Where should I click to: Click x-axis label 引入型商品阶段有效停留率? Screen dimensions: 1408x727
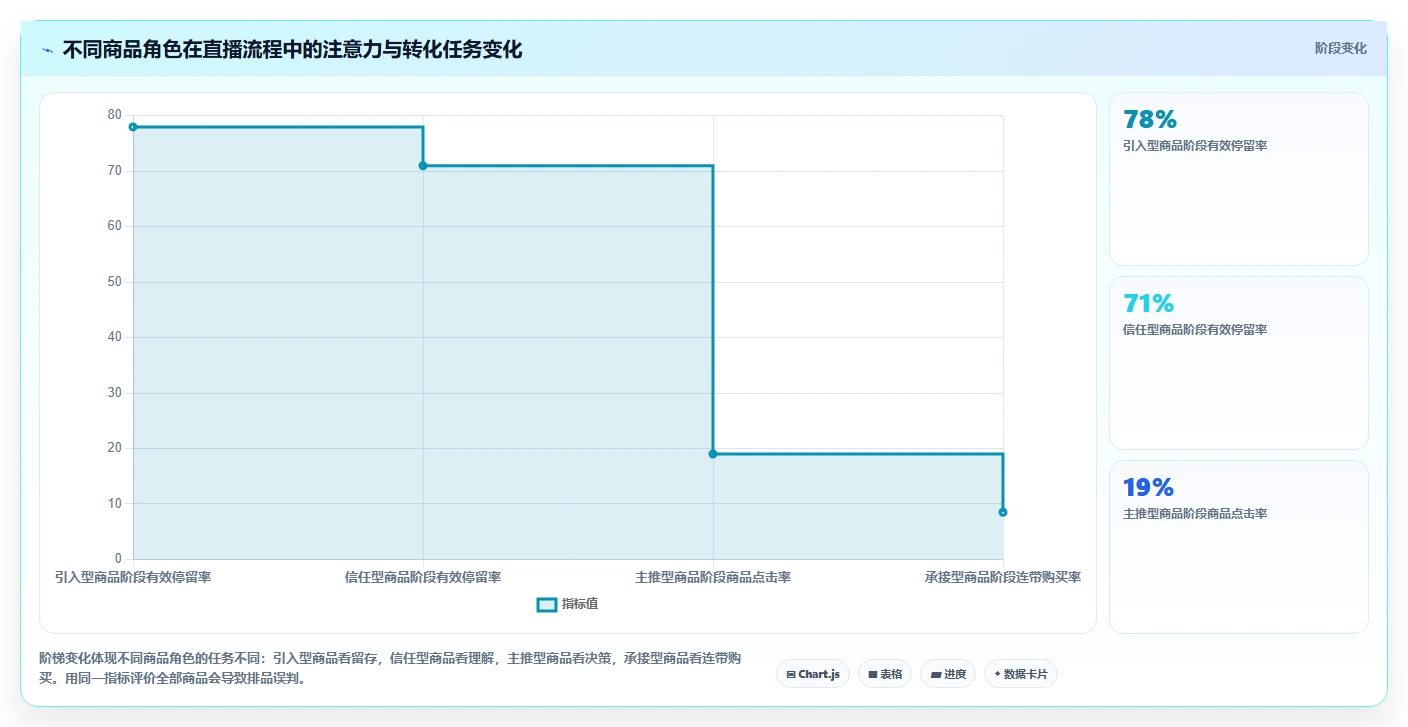click(133, 577)
